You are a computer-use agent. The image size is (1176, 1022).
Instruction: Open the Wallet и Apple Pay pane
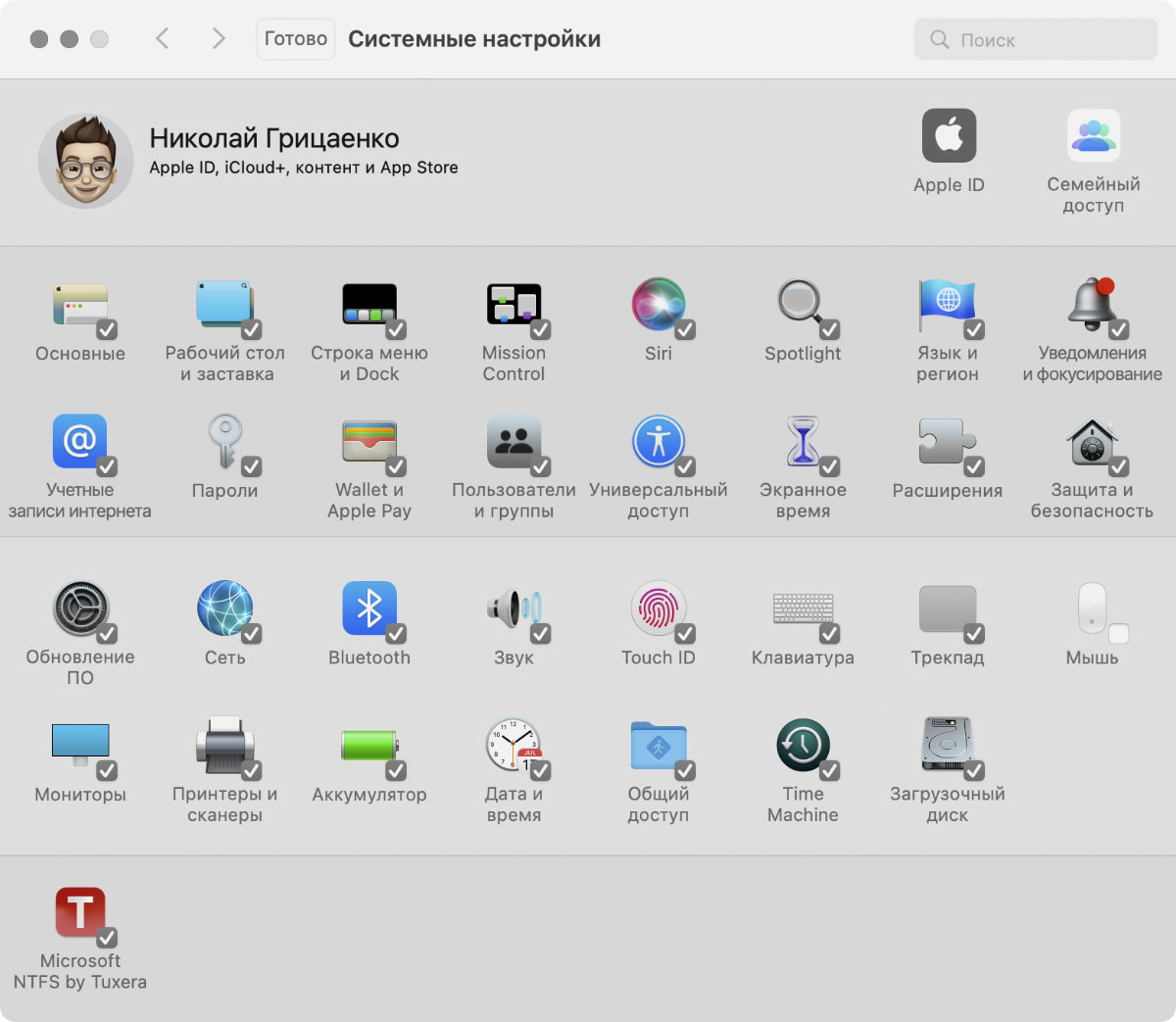368,442
